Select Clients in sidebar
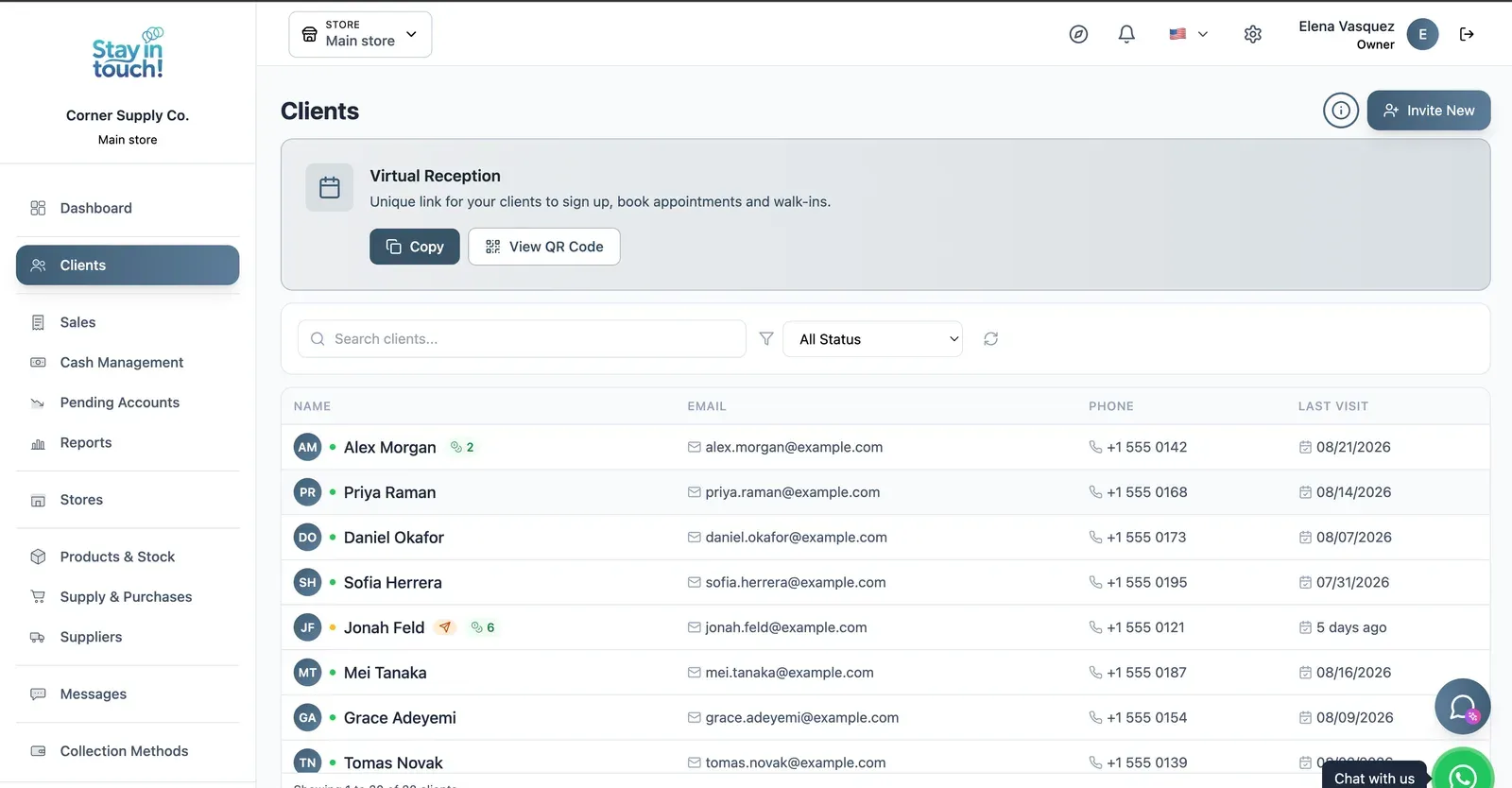This screenshot has height=788, width=1512. [x=128, y=266]
